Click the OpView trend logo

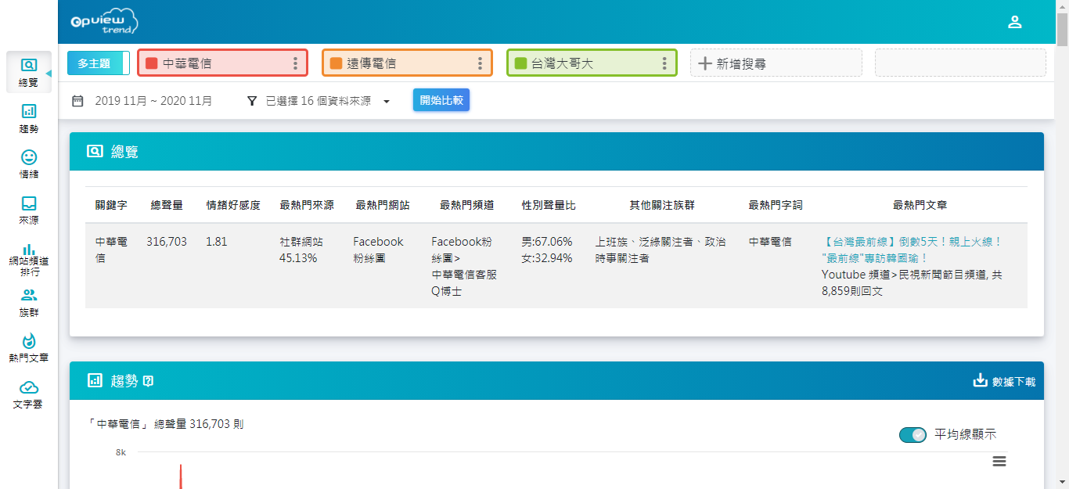tap(104, 22)
